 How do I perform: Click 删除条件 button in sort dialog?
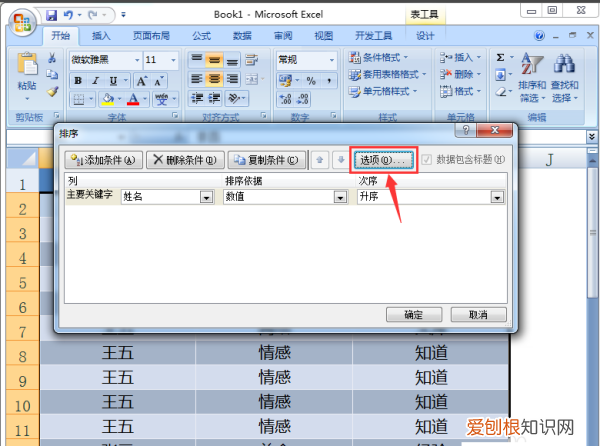click(185, 160)
